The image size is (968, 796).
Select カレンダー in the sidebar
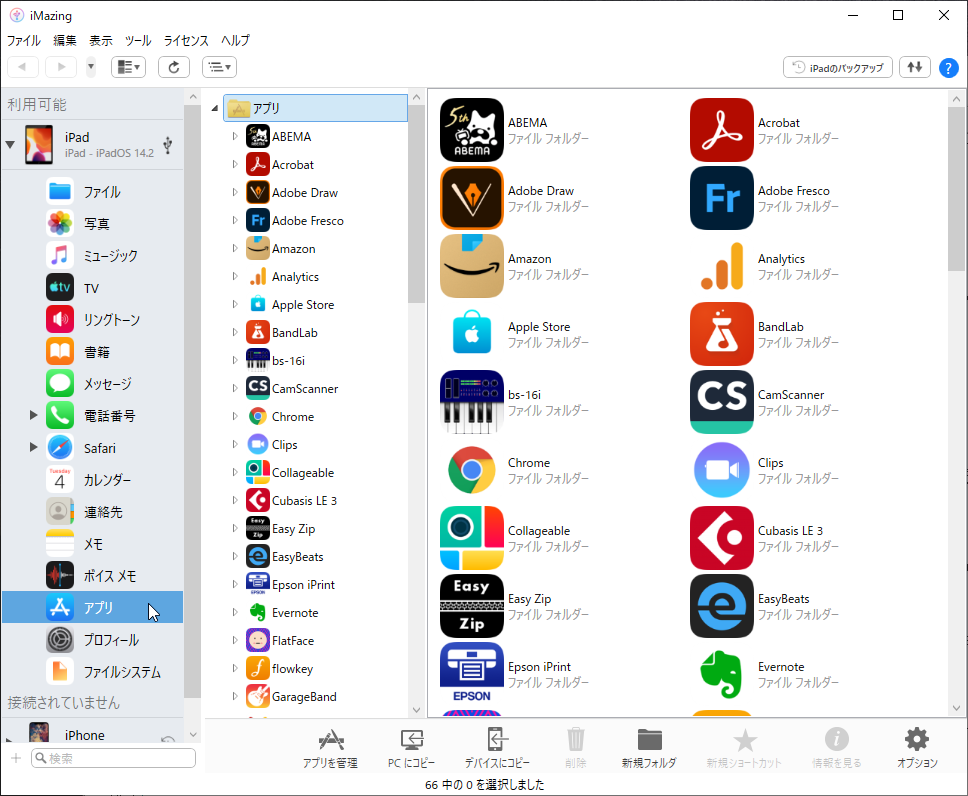tap(93, 480)
